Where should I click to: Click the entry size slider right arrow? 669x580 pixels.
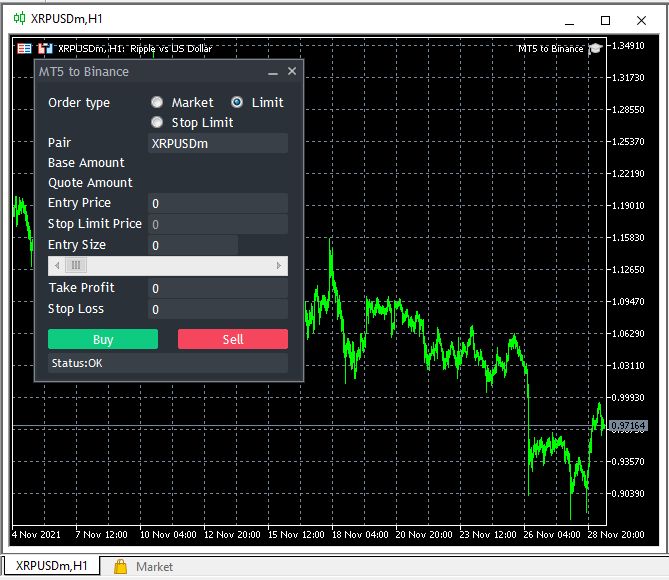tap(279, 265)
